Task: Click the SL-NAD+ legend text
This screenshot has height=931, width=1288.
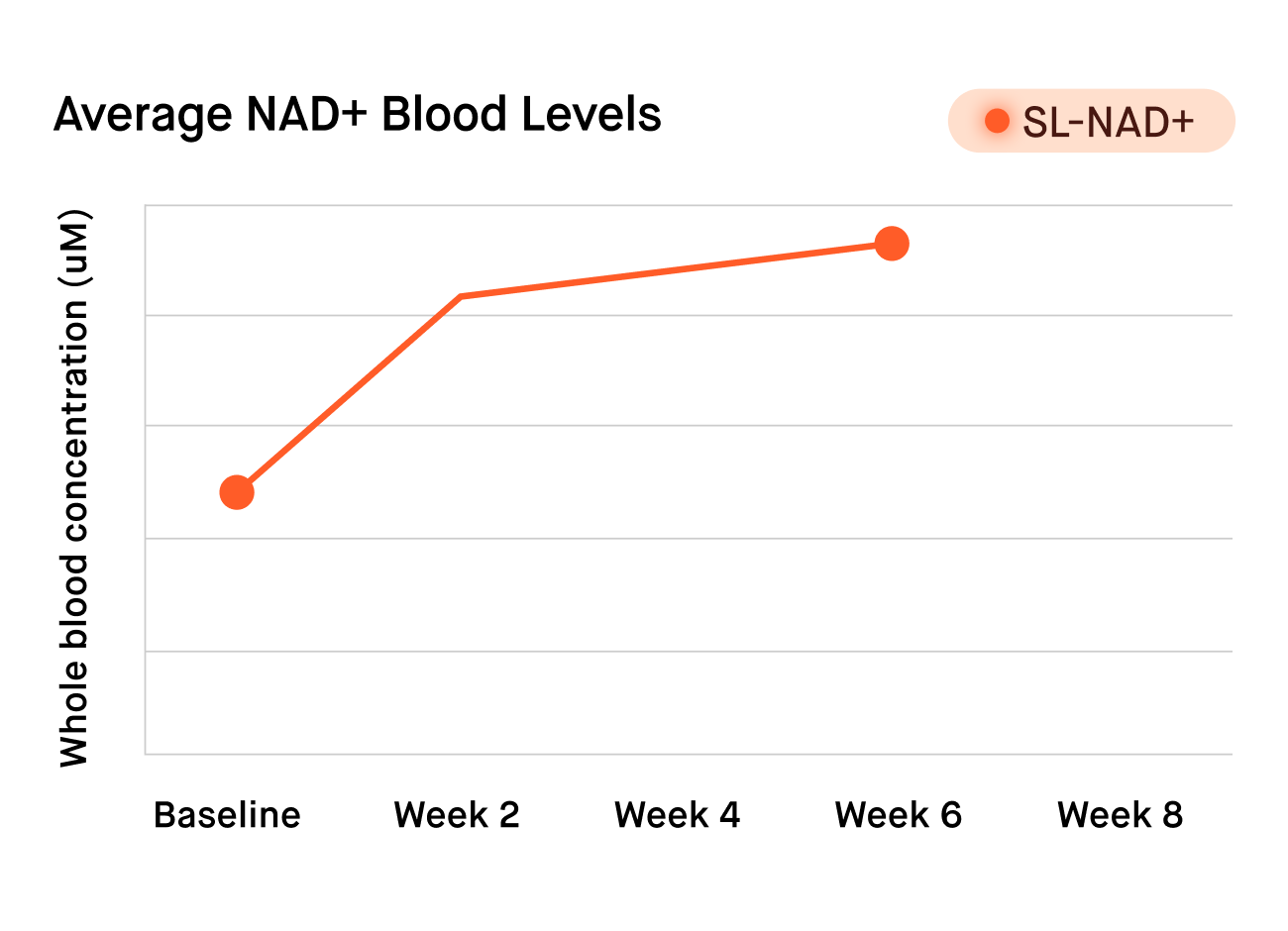Action: 1108,122
